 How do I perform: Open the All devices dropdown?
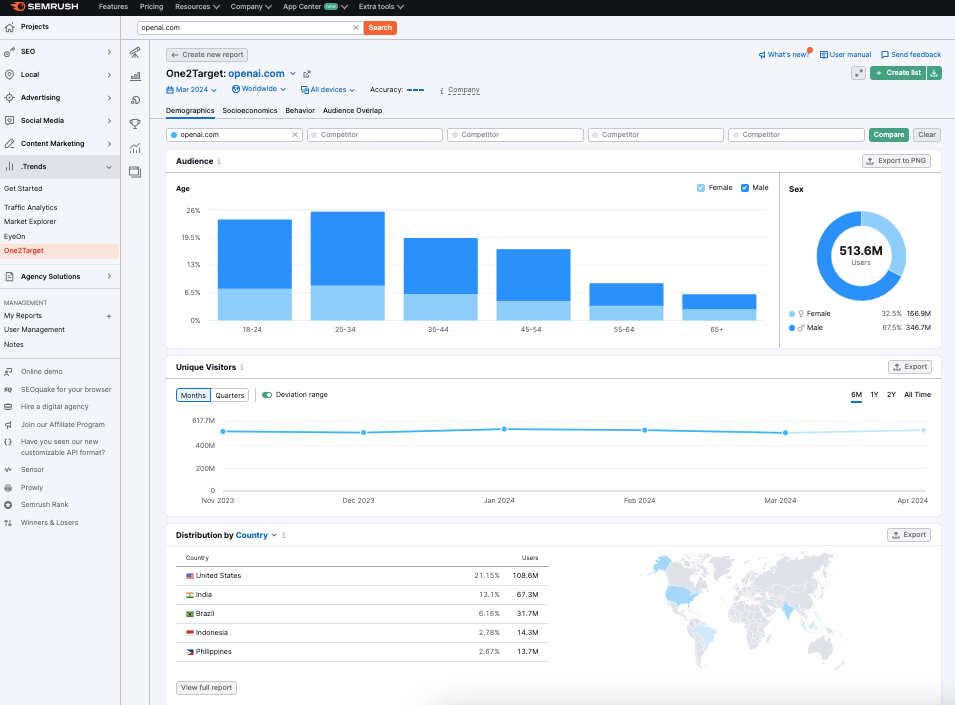pos(328,89)
